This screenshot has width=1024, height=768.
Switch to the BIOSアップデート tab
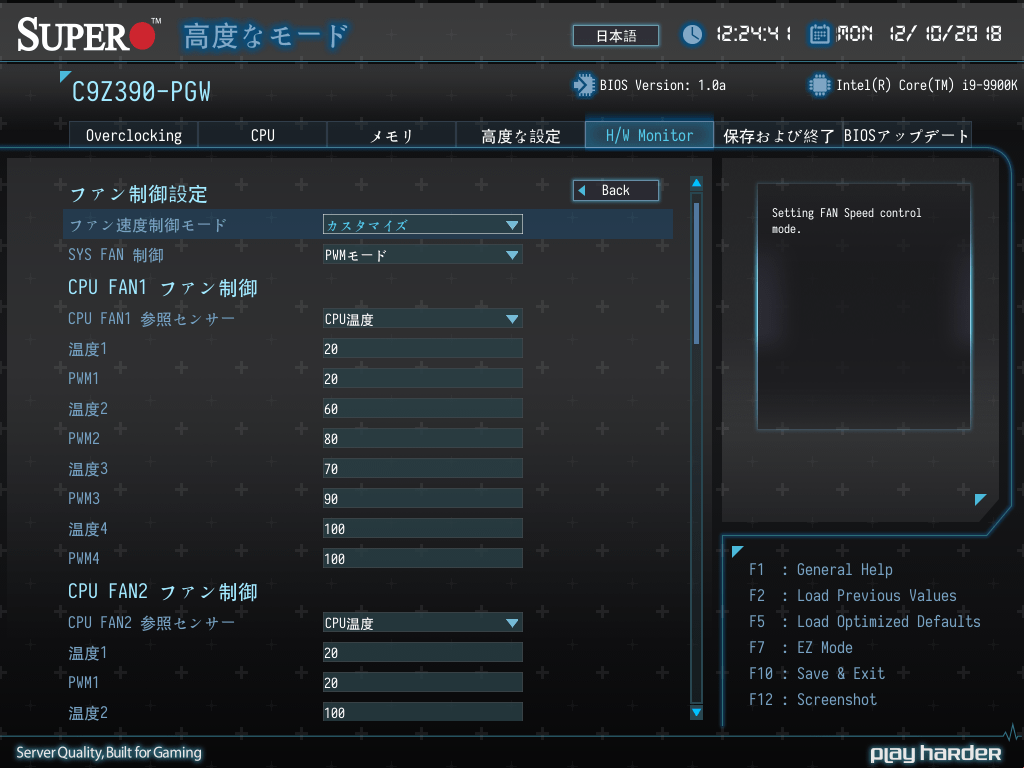[x=906, y=135]
